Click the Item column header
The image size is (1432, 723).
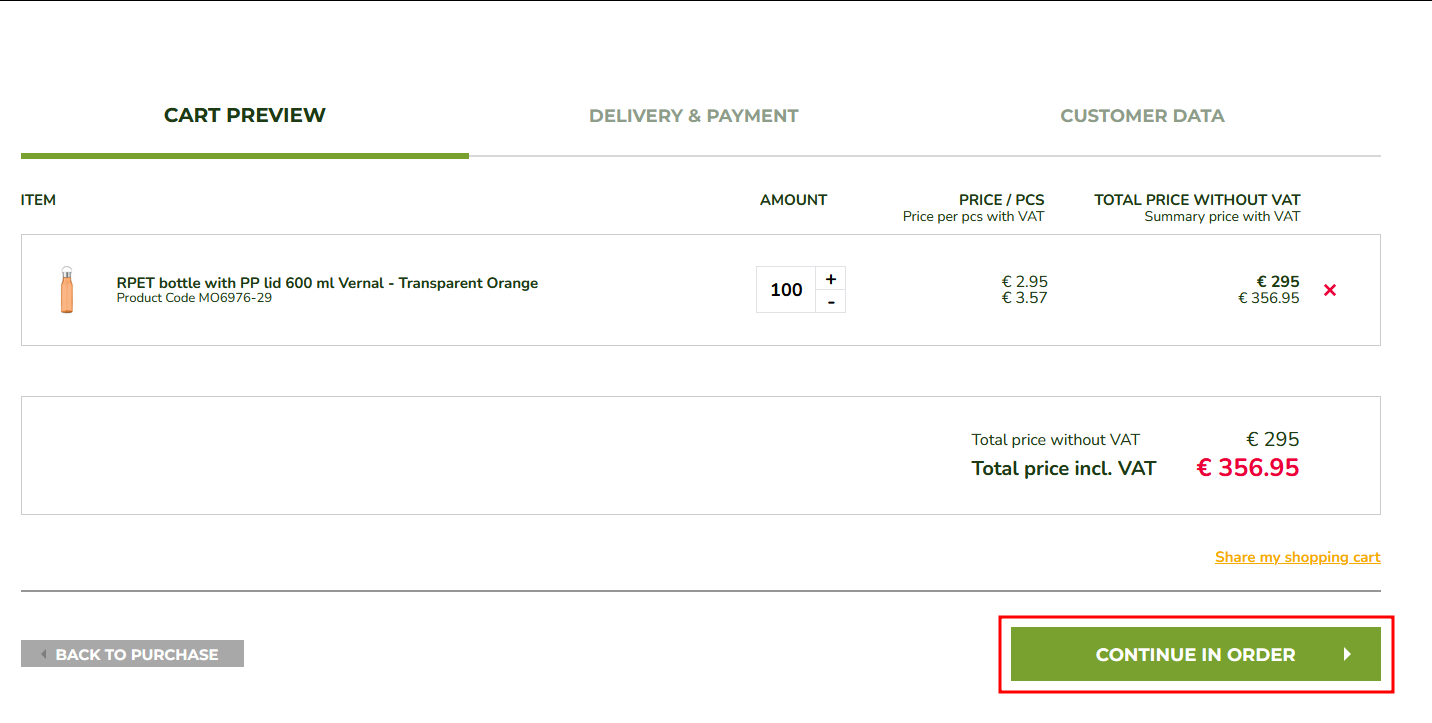point(38,200)
